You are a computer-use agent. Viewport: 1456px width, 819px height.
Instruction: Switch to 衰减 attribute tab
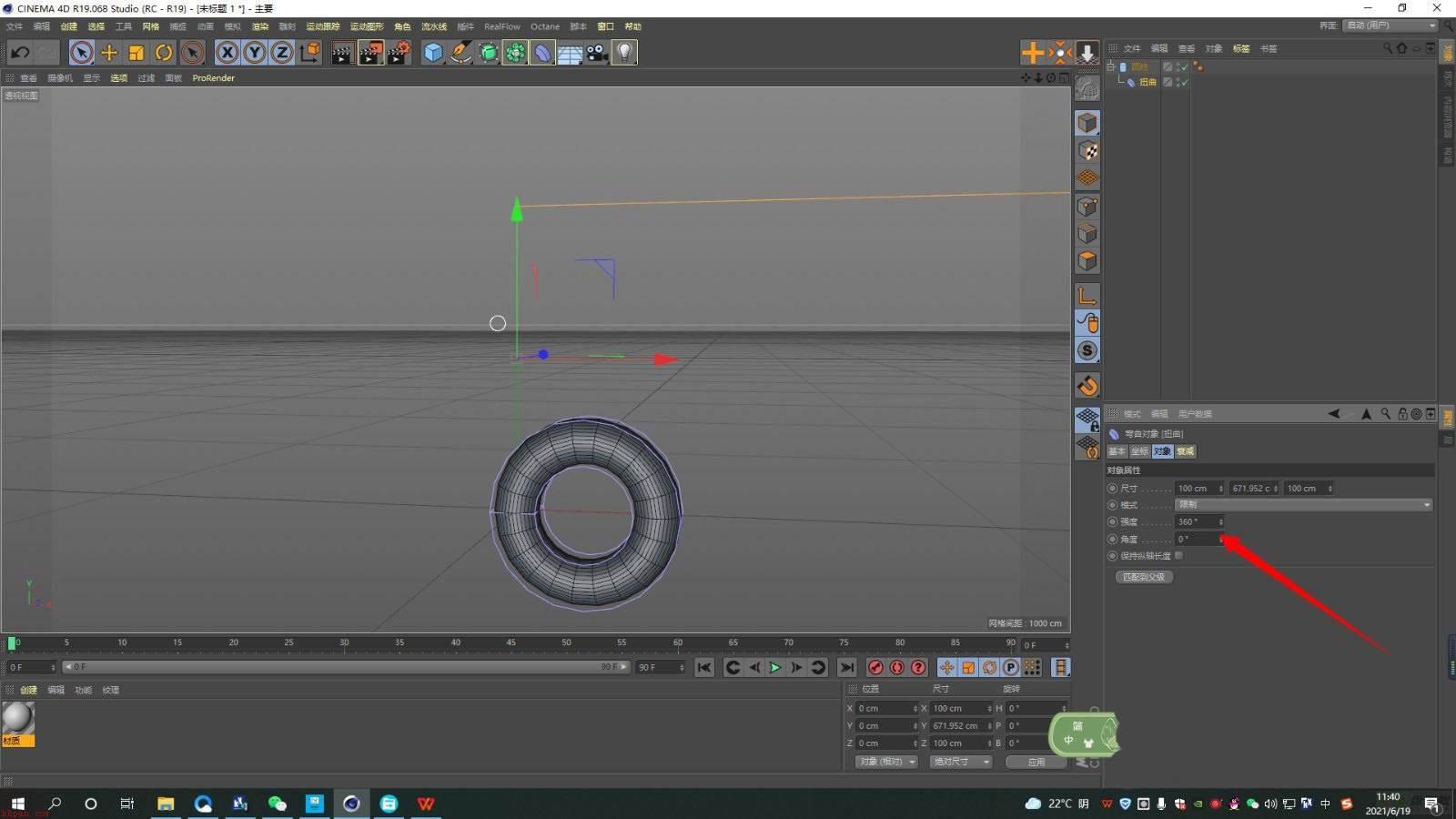(1185, 451)
